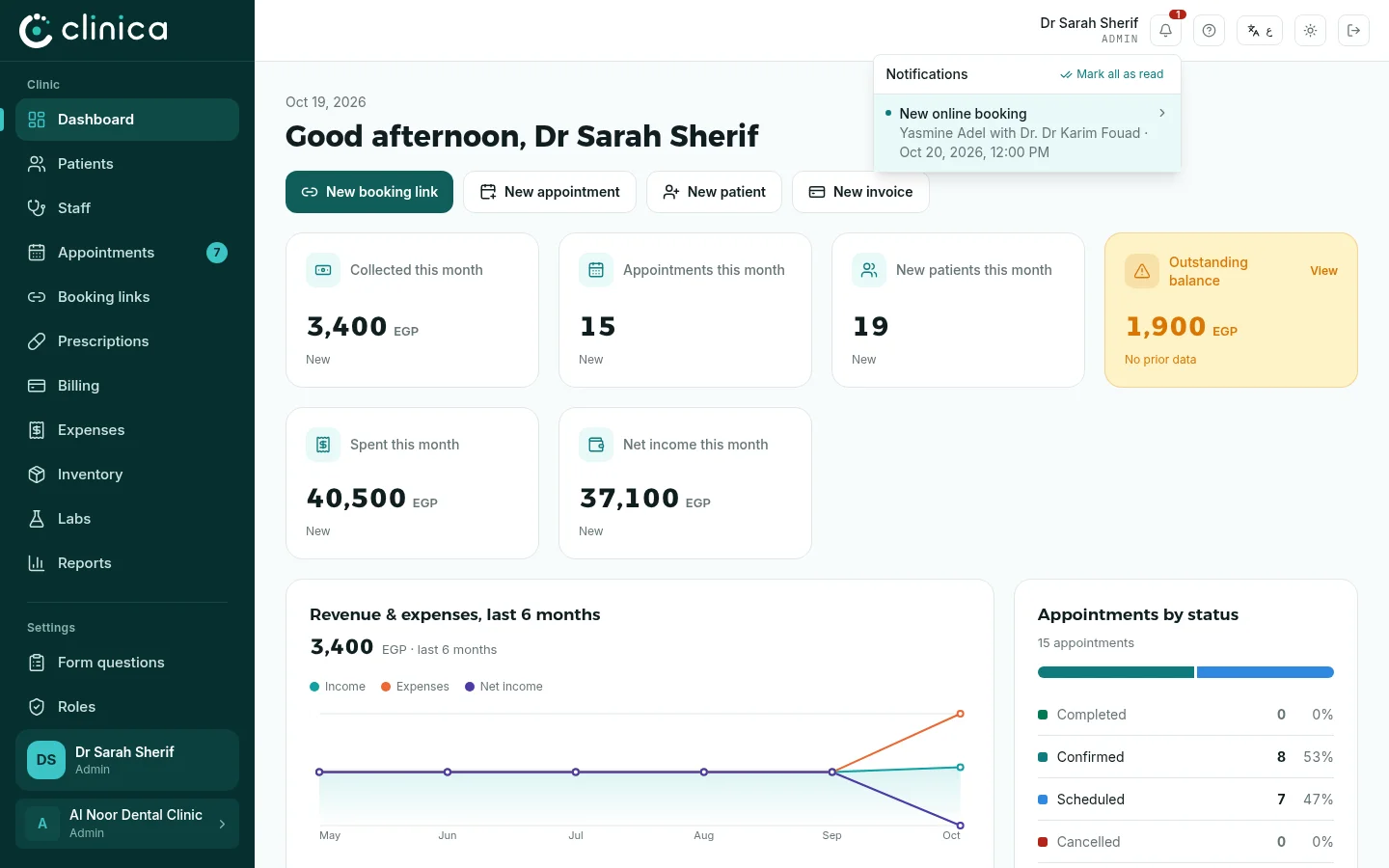Switch language with the translate icon
The width and height of the screenshot is (1389, 868).
1260,30
